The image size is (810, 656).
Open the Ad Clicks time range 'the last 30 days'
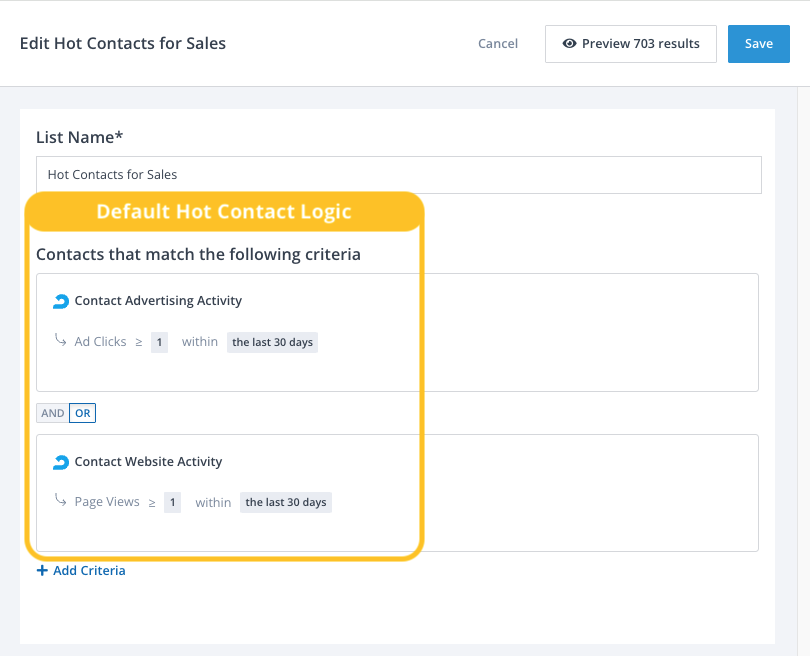click(272, 342)
